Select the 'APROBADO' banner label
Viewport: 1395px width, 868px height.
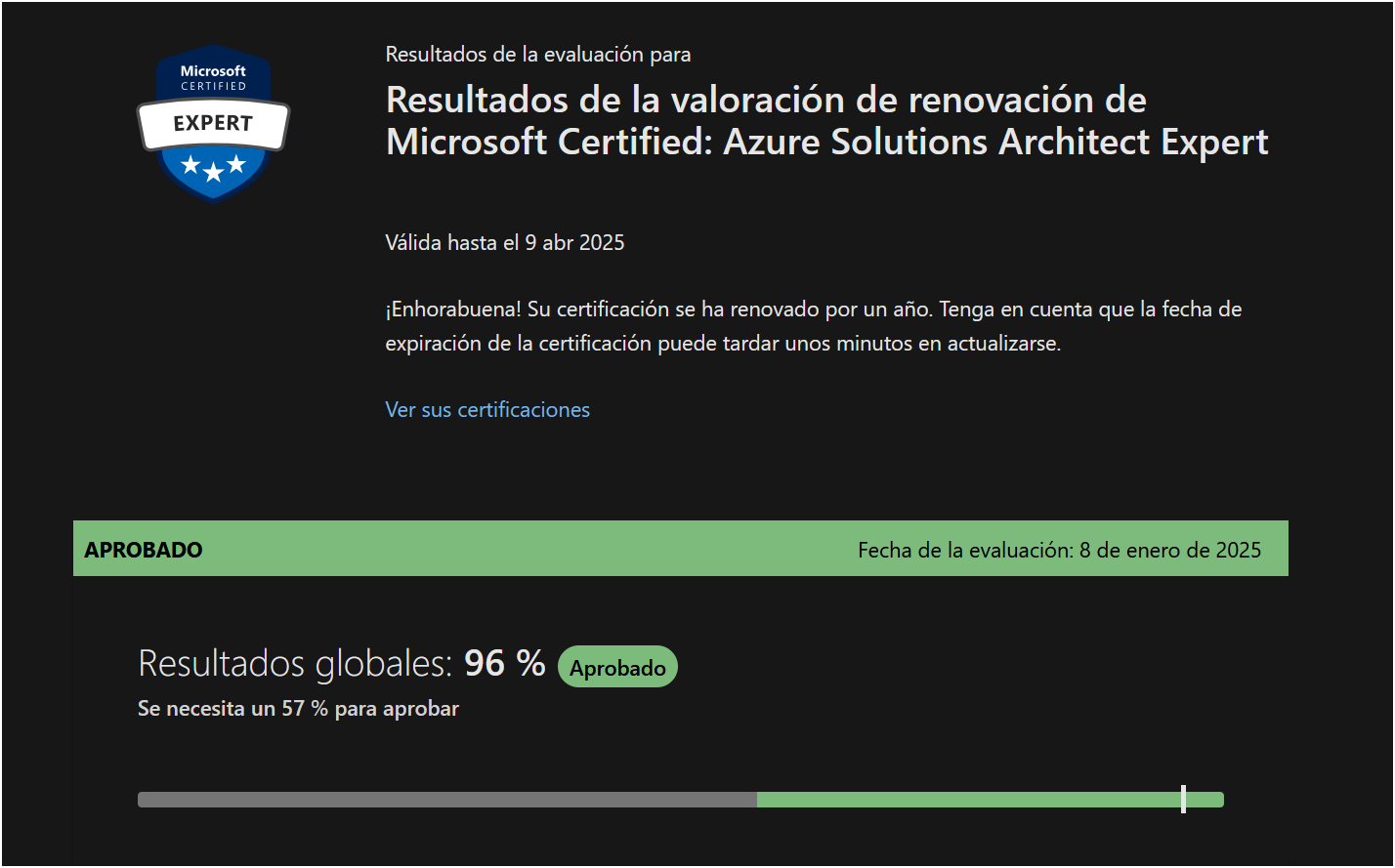click(144, 550)
